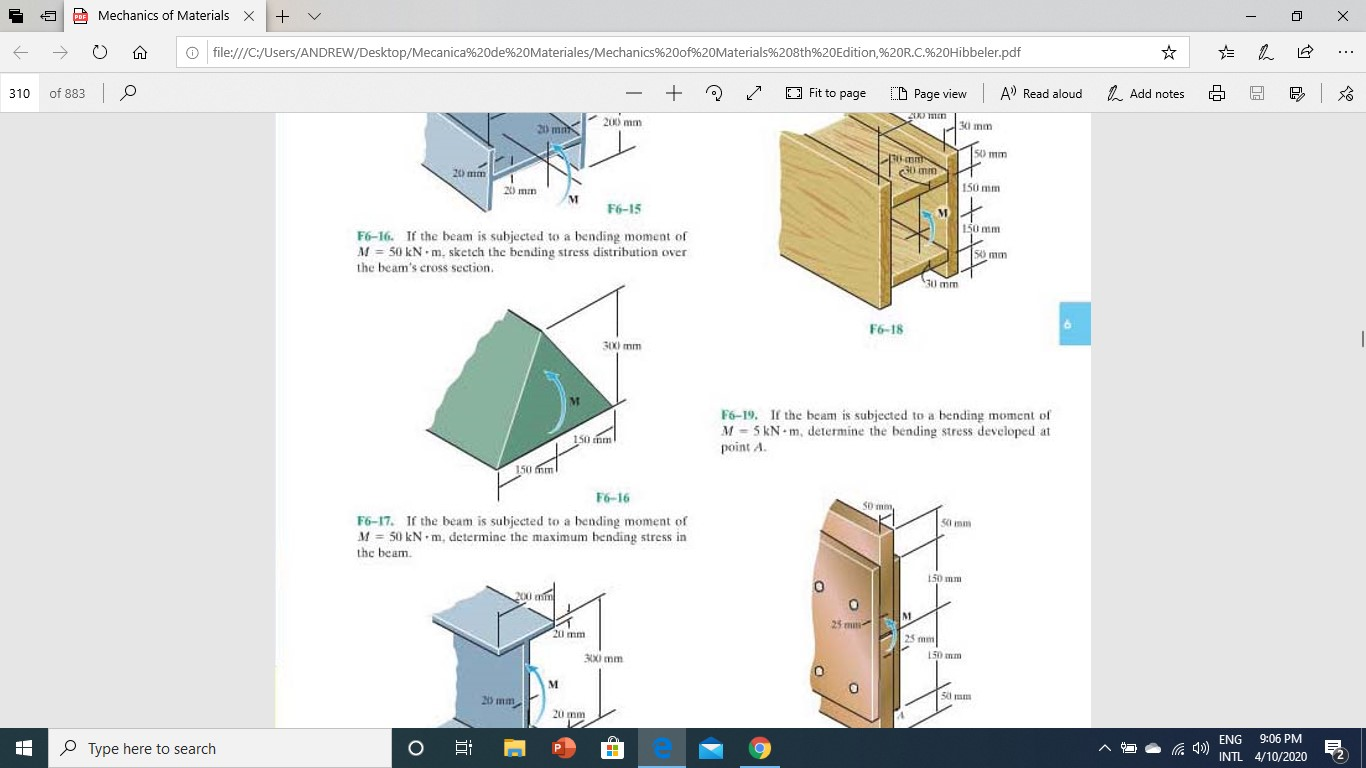Open the Action Center notifications

(x=1334, y=748)
